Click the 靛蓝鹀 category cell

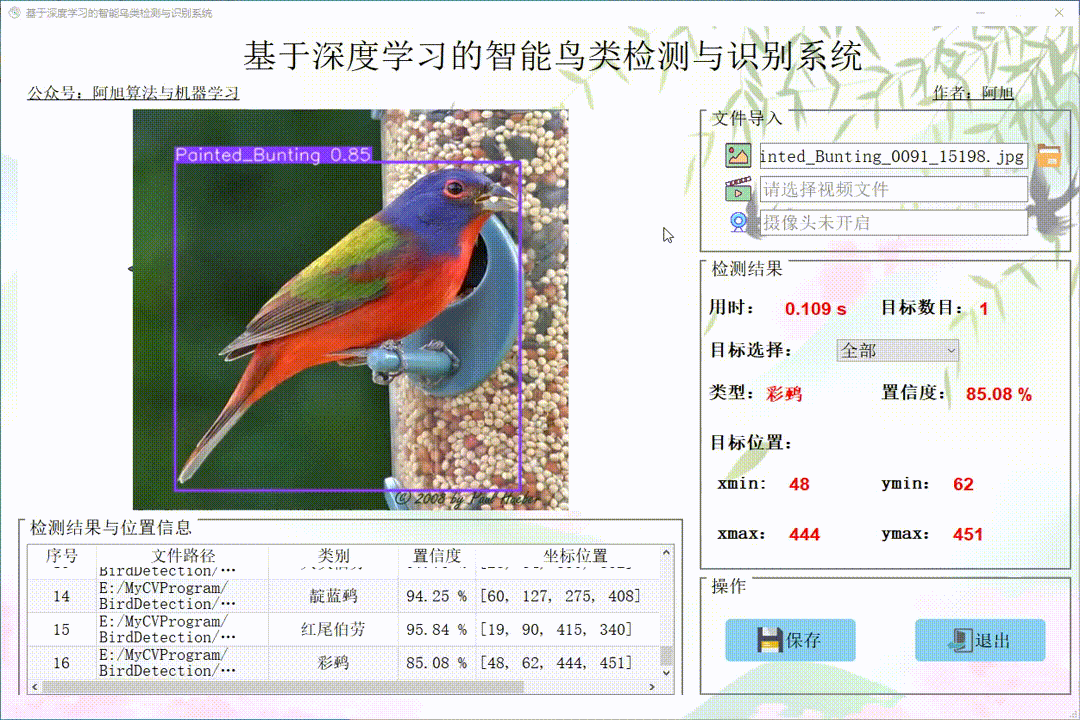point(333,596)
